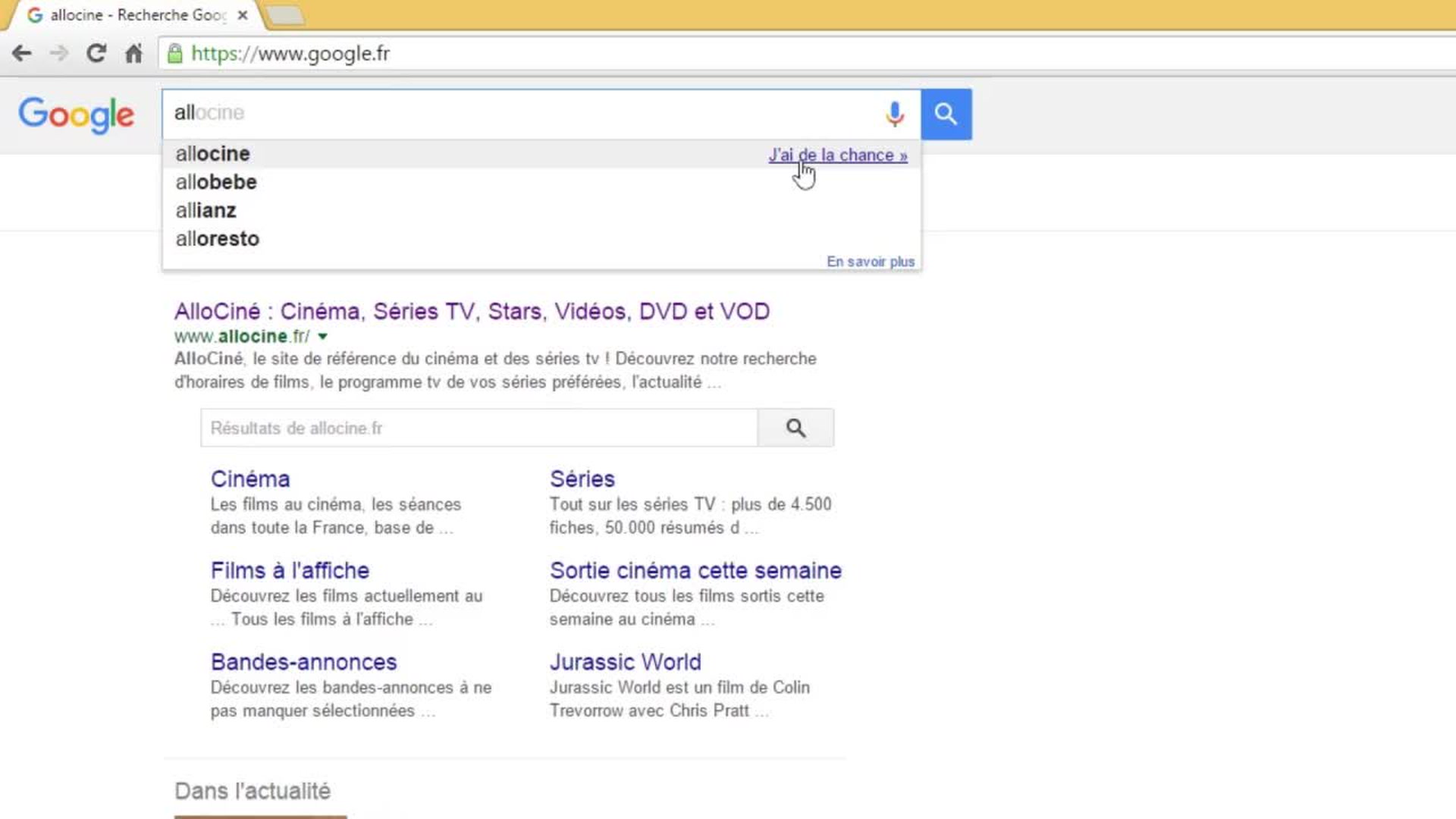Click the browser forward arrow
This screenshot has width=1456, height=819.
[58, 53]
